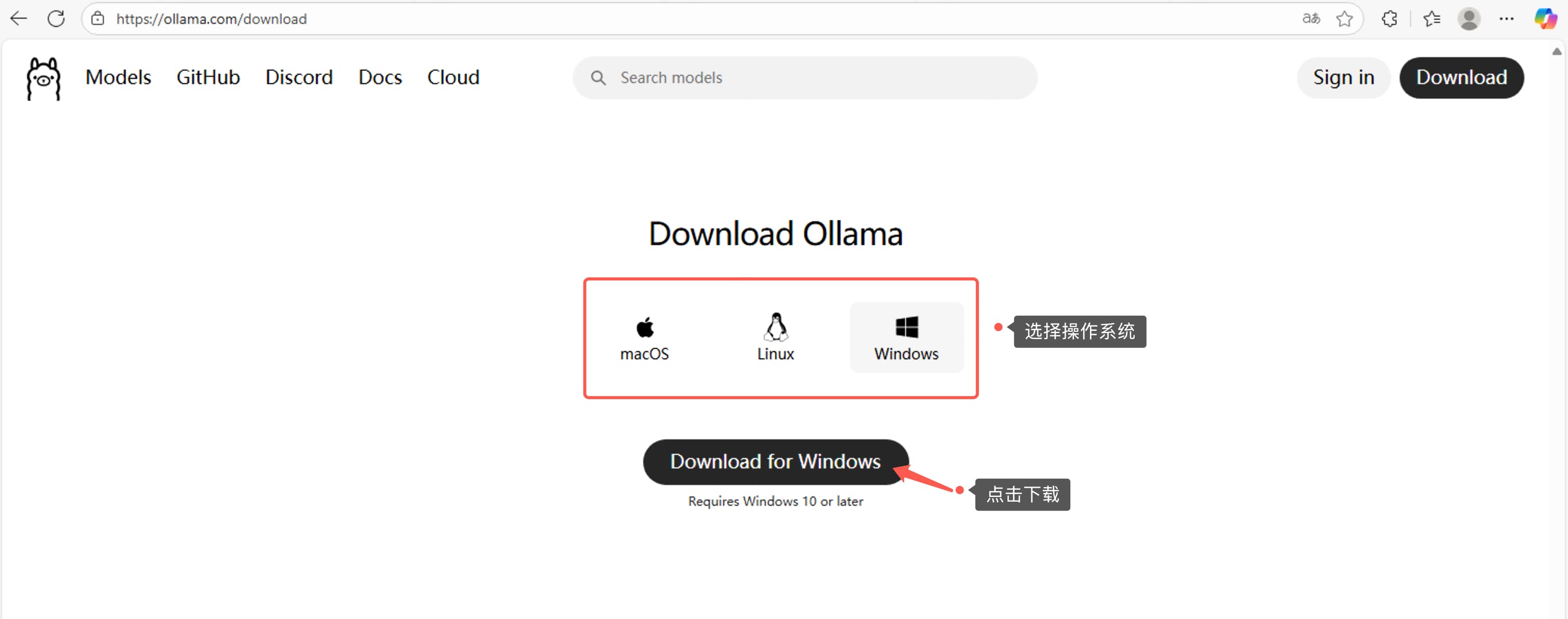The width and height of the screenshot is (1568, 619).
Task: Switch to the Docs section
Action: 380,77
